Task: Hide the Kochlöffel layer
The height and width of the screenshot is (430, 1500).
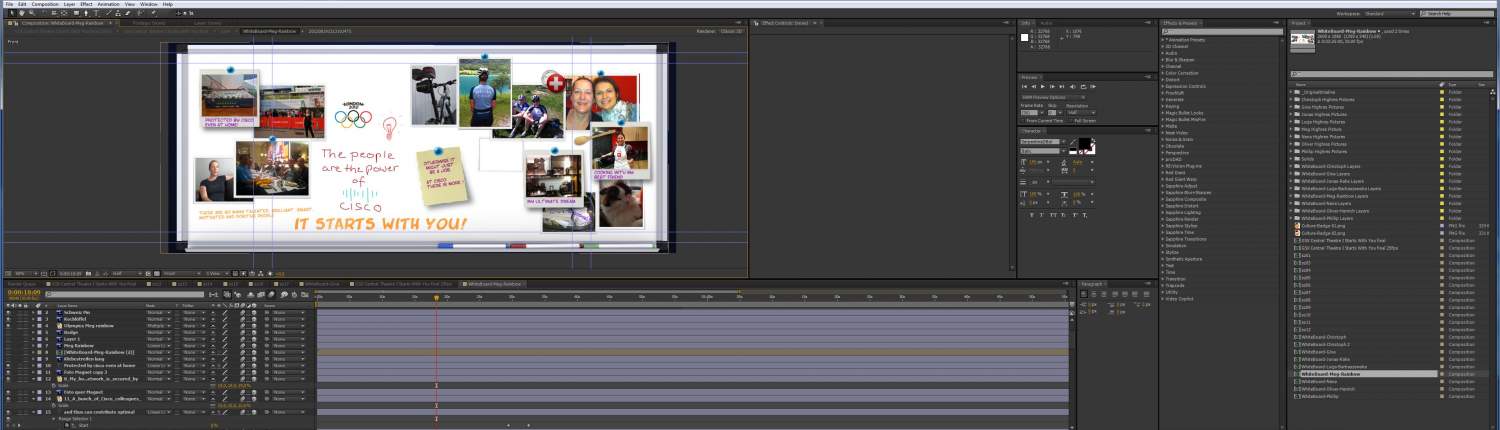Action: (8, 319)
